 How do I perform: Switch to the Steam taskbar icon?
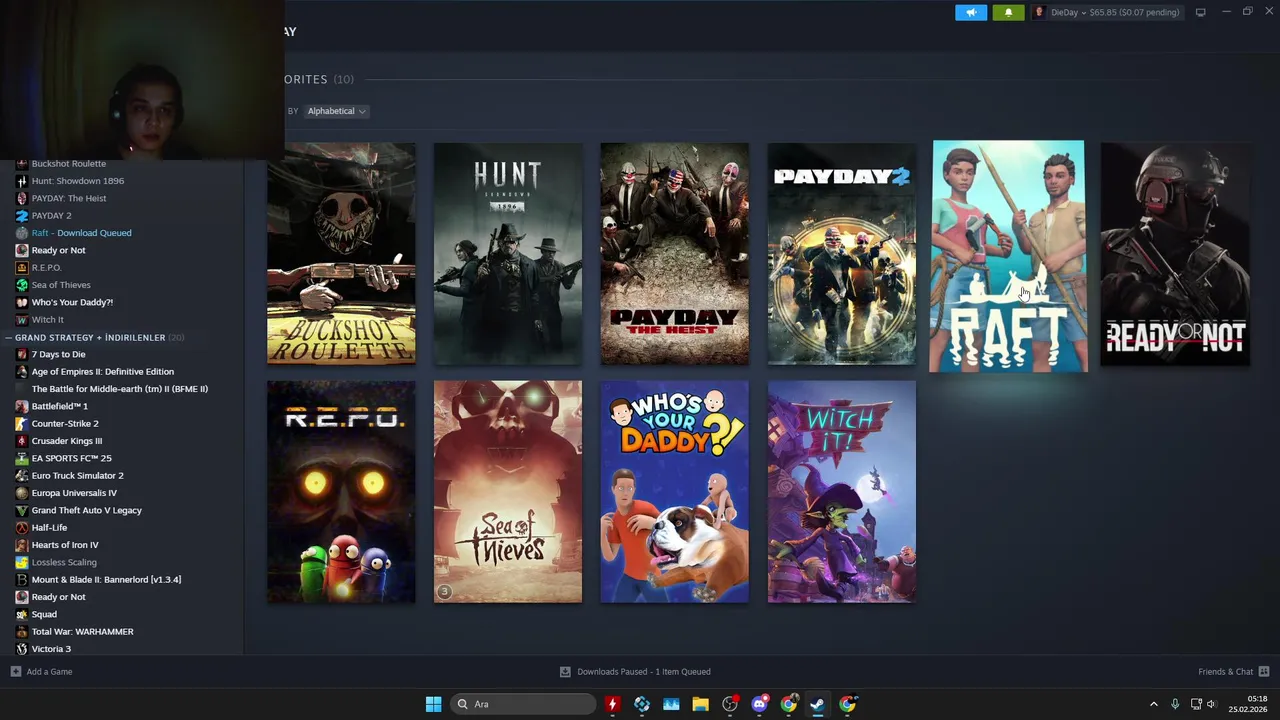pyautogui.click(x=817, y=704)
